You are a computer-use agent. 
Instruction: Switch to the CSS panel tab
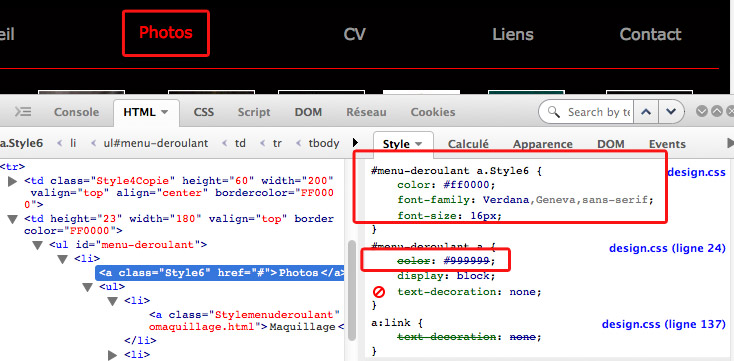pos(204,112)
